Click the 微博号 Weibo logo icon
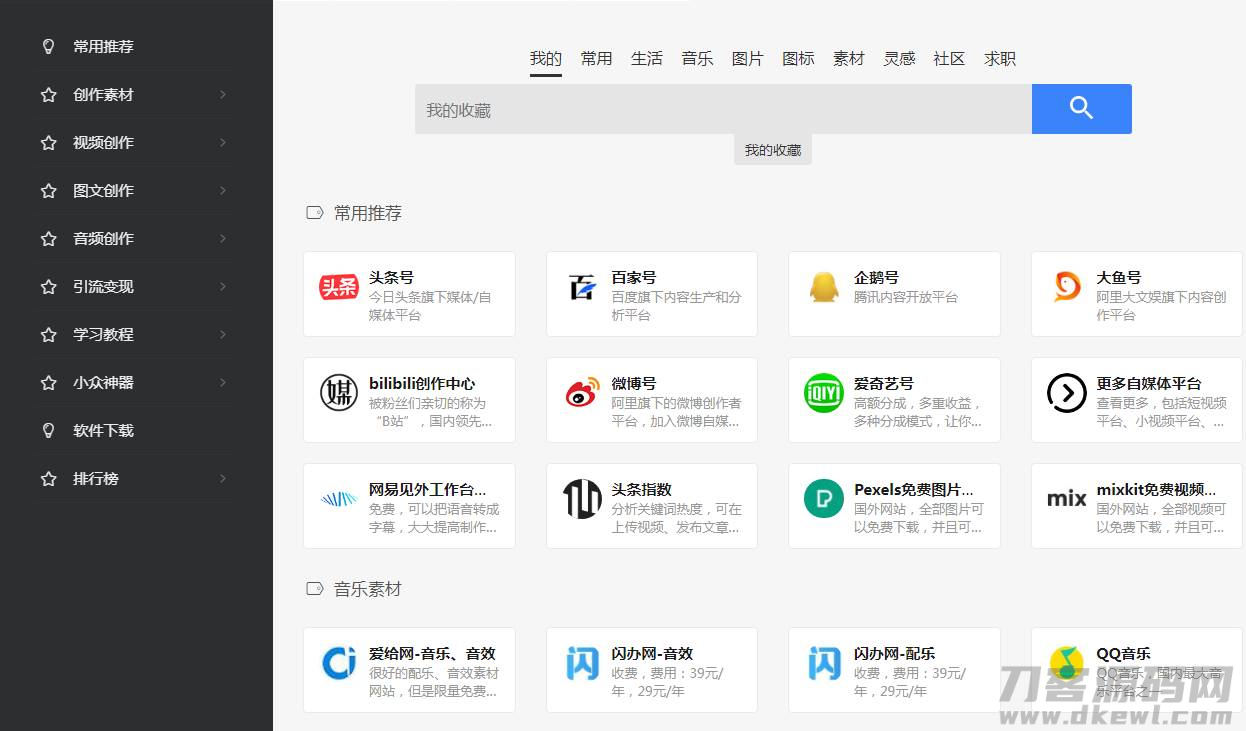The height and width of the screenshot is (731, 1246). 582,393
